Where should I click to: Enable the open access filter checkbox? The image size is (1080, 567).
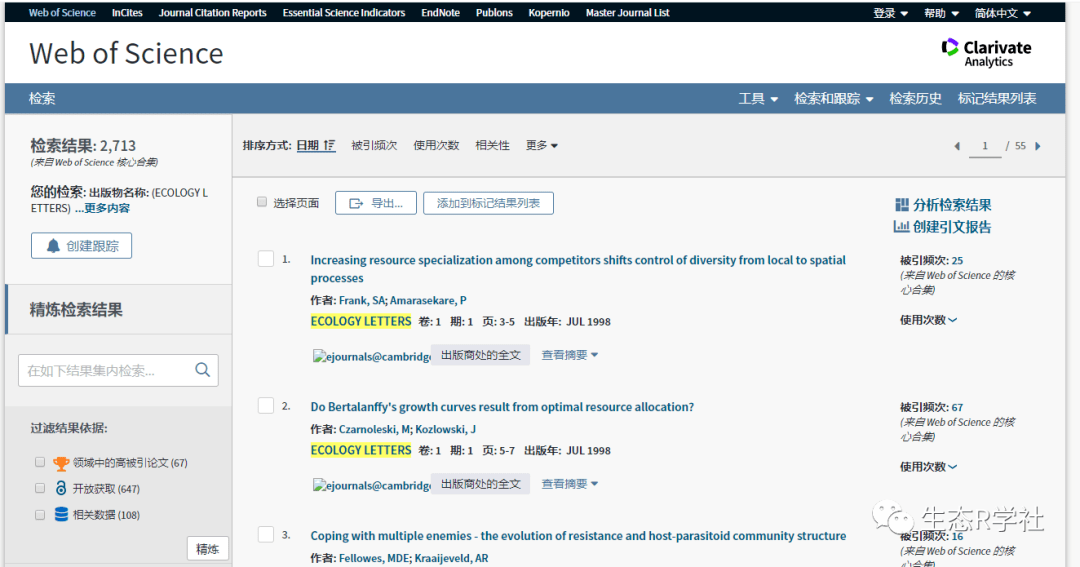point(40,489)
